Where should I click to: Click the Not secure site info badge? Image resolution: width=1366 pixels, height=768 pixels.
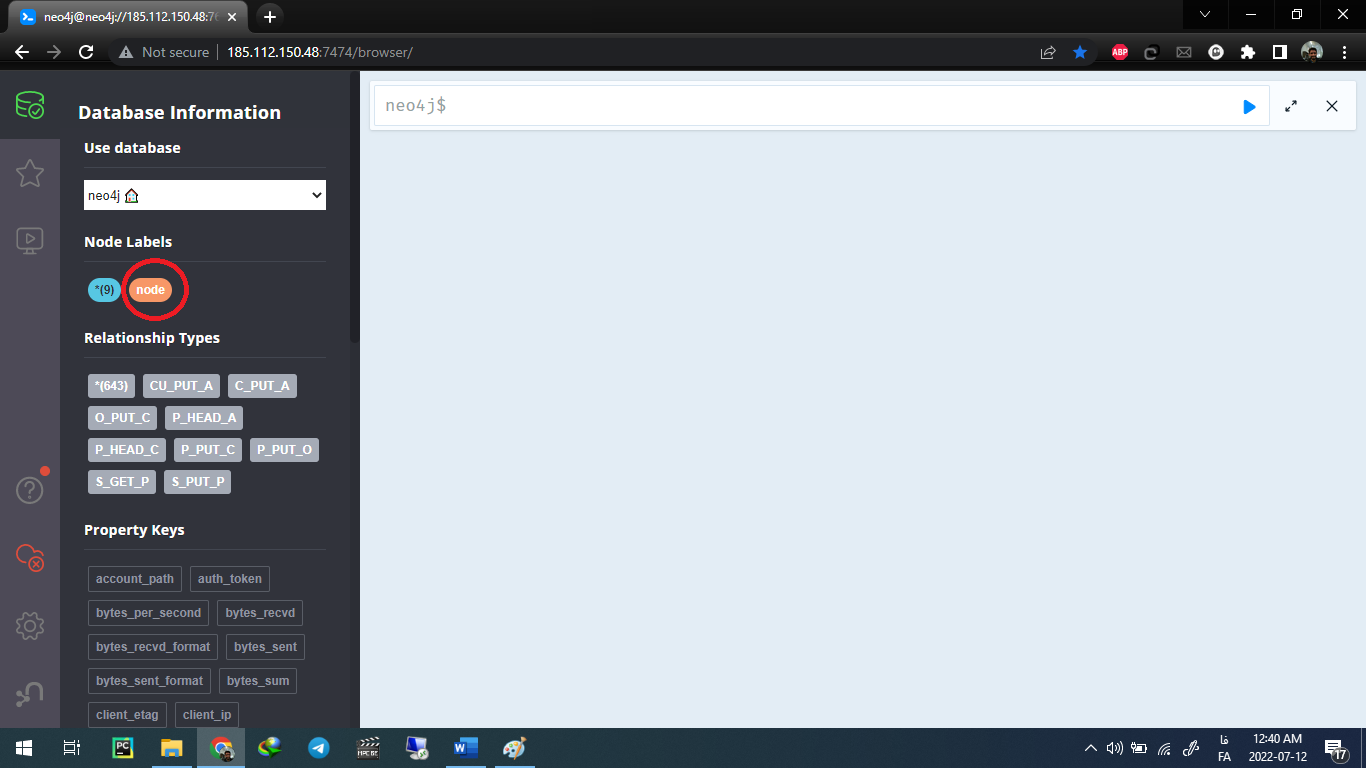click(x=164, y=52)
